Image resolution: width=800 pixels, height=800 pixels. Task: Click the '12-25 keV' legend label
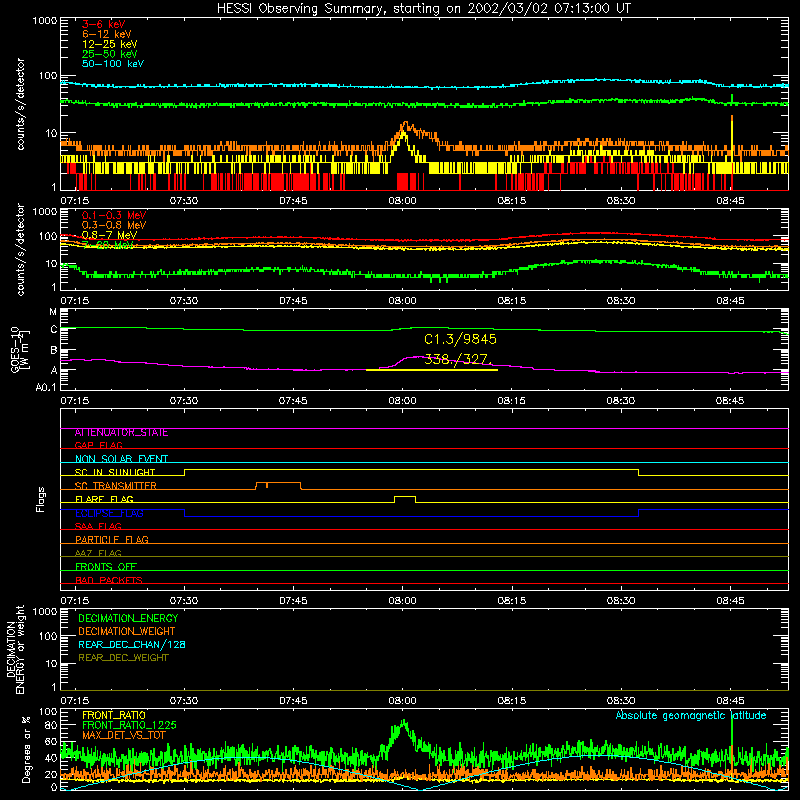pyautogui.click(x=110, y=44)
